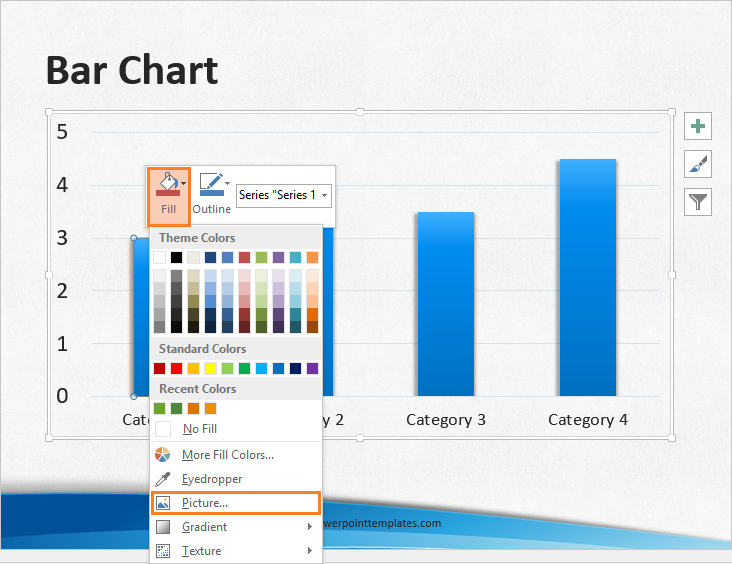
Task: Open the Outline pen button
Action: coord(211,196)
